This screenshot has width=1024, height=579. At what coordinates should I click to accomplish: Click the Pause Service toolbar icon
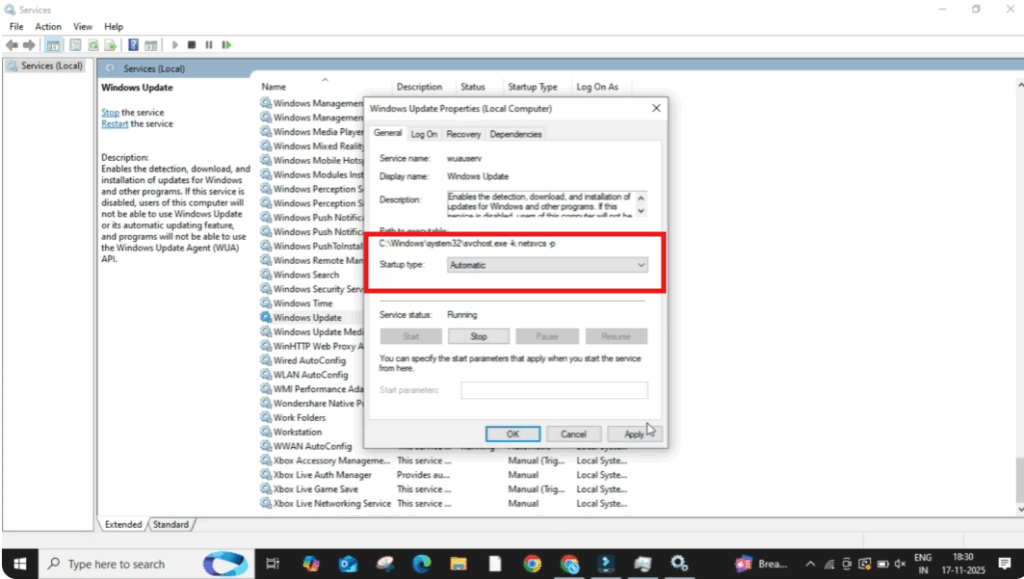(209, 45)
